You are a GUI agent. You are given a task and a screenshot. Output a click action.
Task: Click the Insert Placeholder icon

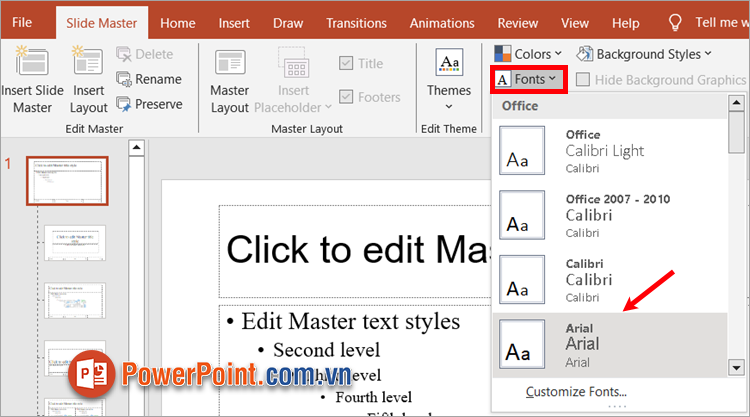coord(293,62)
